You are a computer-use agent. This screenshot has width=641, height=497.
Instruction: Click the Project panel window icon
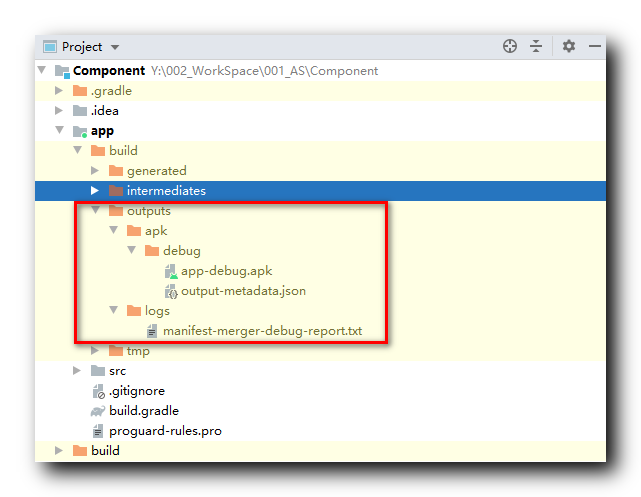coord(50,47)
